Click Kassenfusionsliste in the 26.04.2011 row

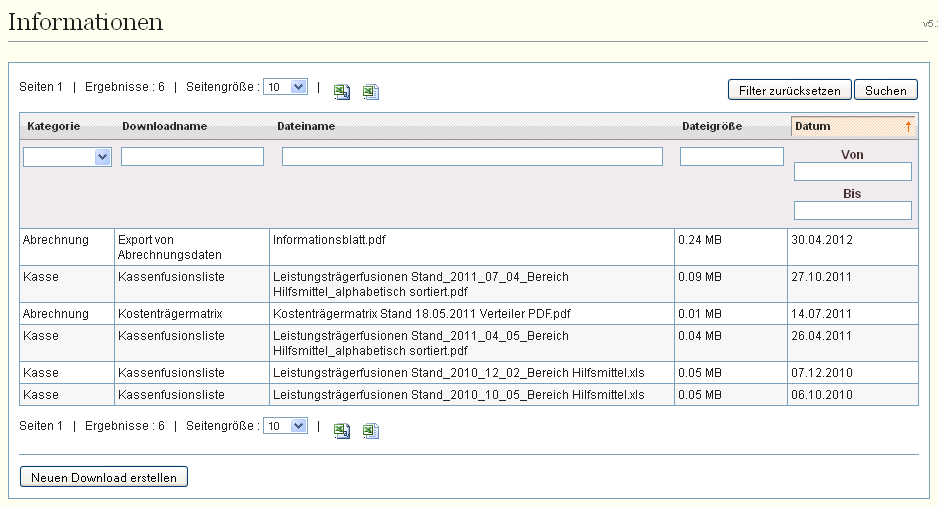point(171,336)
